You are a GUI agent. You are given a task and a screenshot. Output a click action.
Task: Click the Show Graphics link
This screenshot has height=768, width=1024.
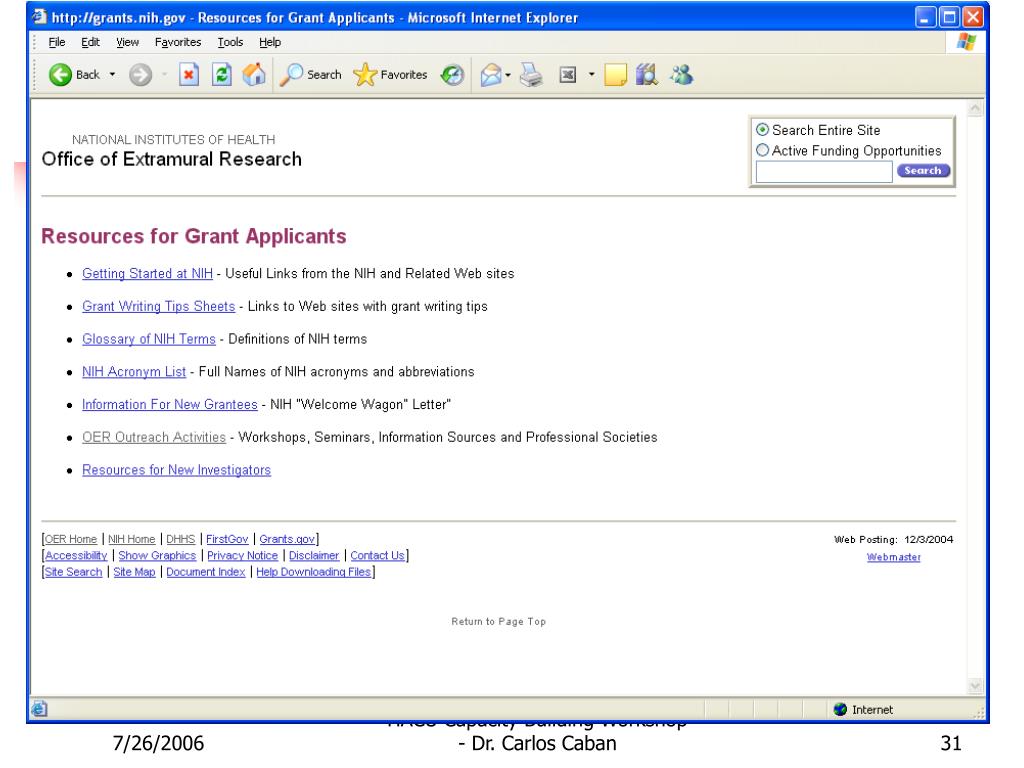click(x=157, y=555)
